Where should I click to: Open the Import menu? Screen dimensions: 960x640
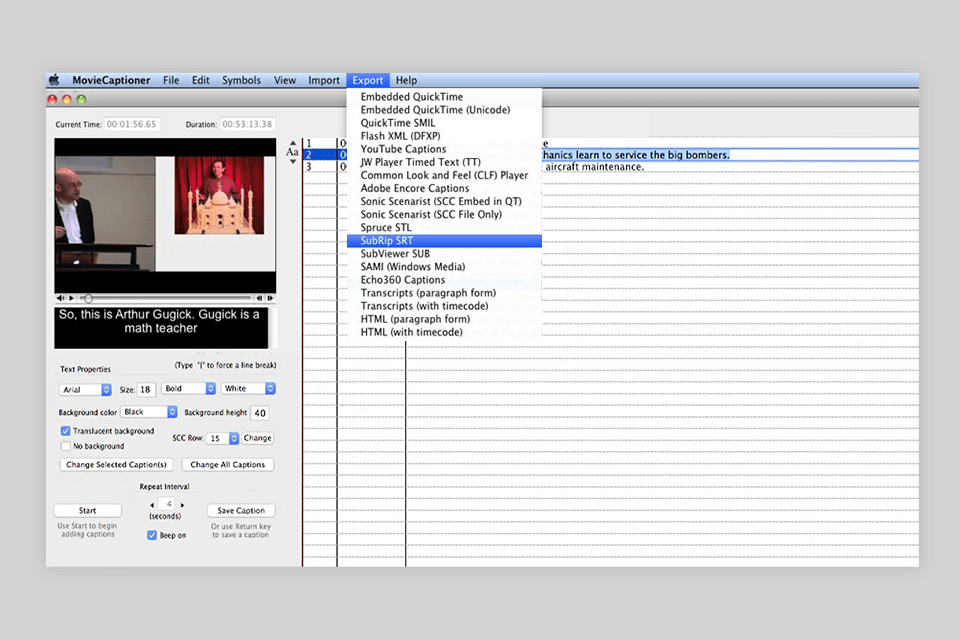[324, 80]
